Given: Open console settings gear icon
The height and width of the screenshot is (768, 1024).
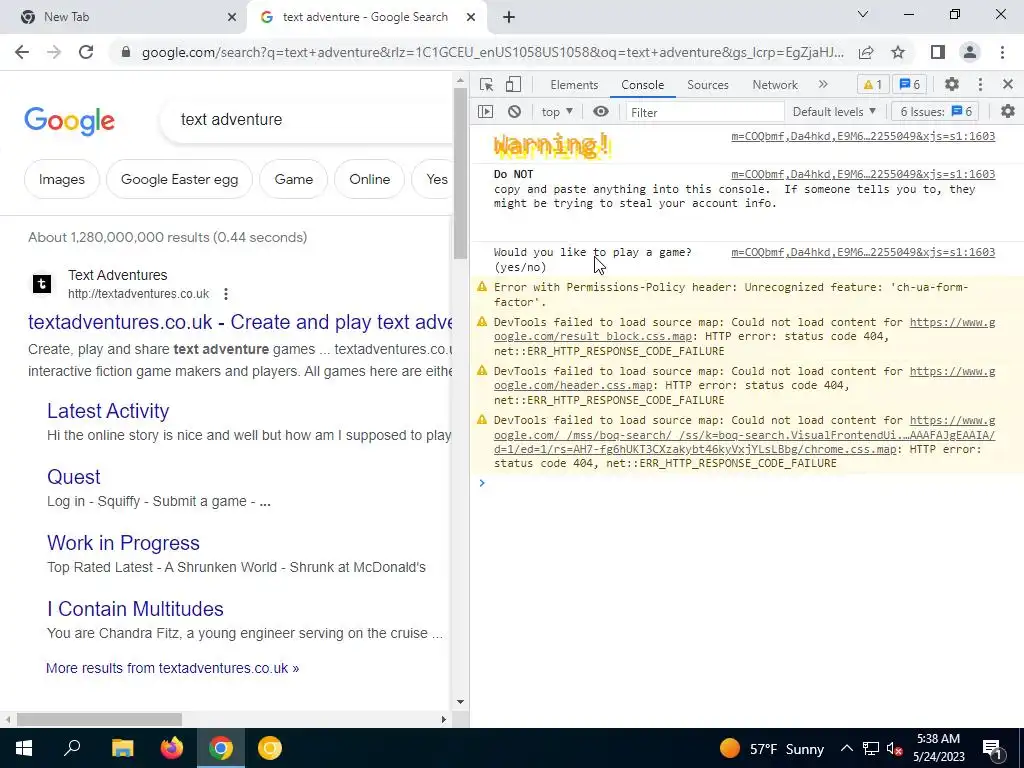Looking at the screenshot, I should click(x=1008, y=112).
